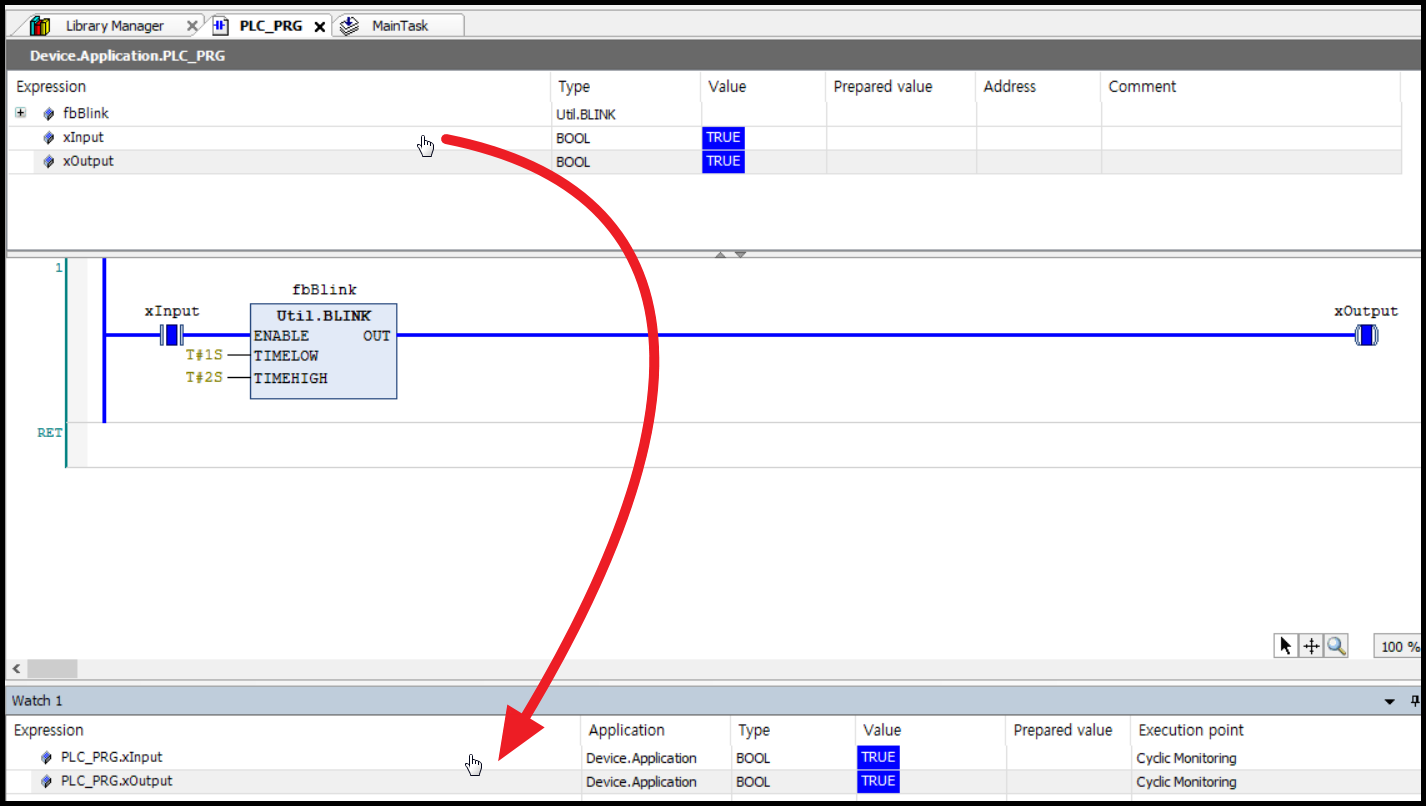Image resolution: width=1426 pixels, height=806 pixels.
Task: Click the MainTask tab icon
Action: (x=349, y=26)
